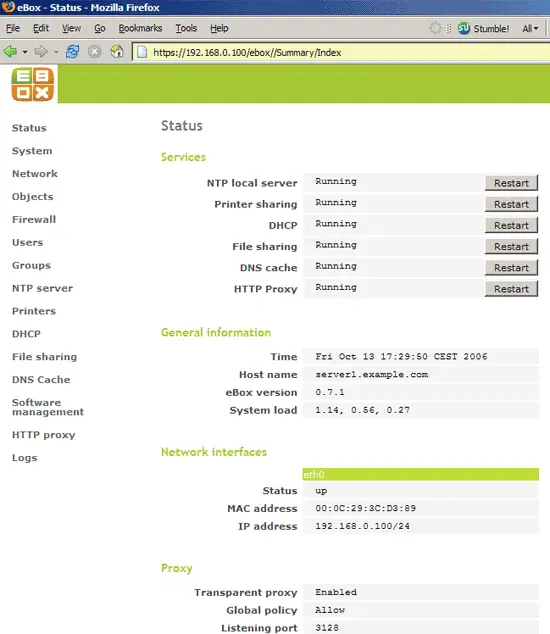Click the toolbar drag handle dots

(x=449, y=28)
